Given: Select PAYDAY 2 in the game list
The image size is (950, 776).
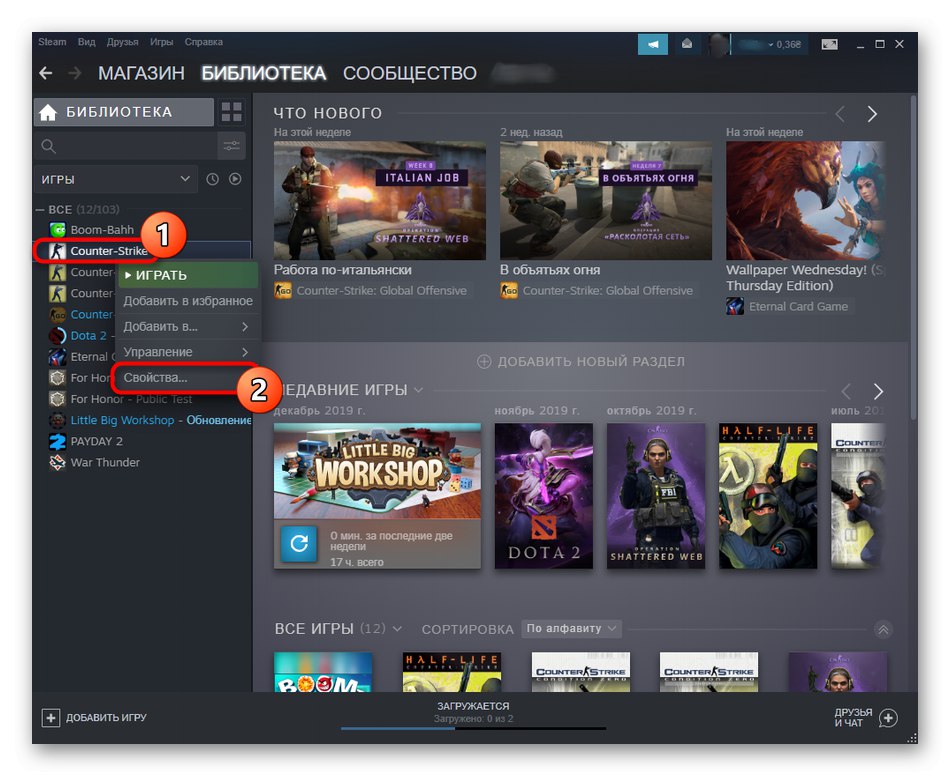Looking at the screenshot, I should tap(96, 442).
